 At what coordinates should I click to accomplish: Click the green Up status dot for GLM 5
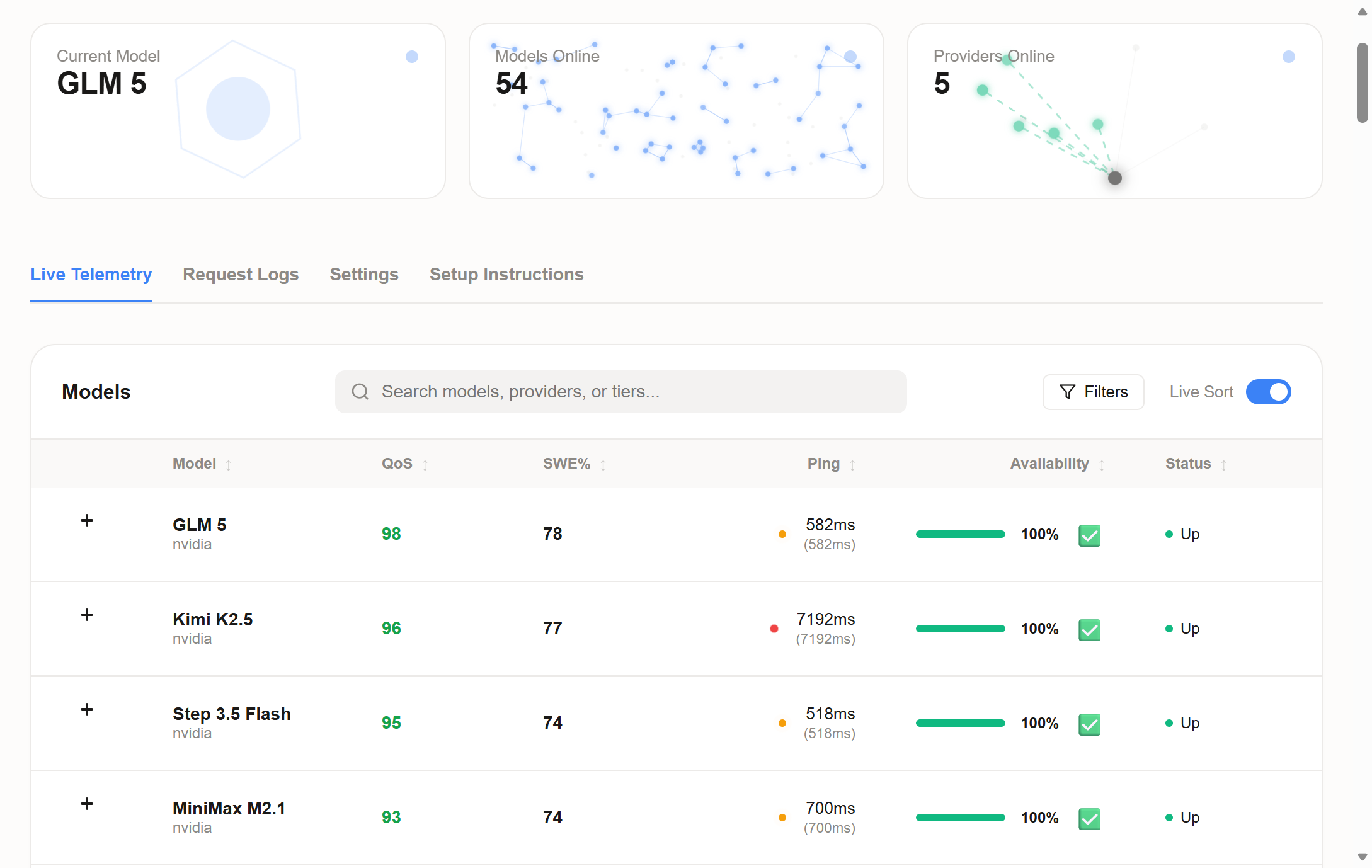[x=1169, y=534]
